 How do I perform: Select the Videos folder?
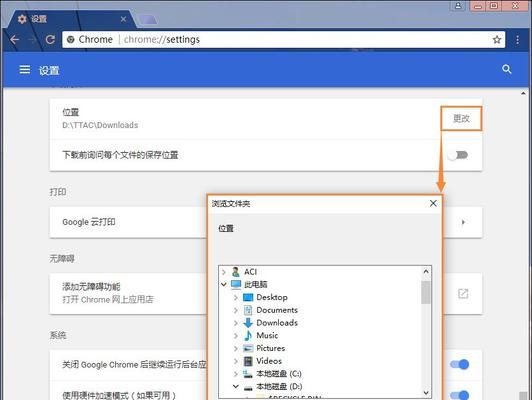point(263,361)
